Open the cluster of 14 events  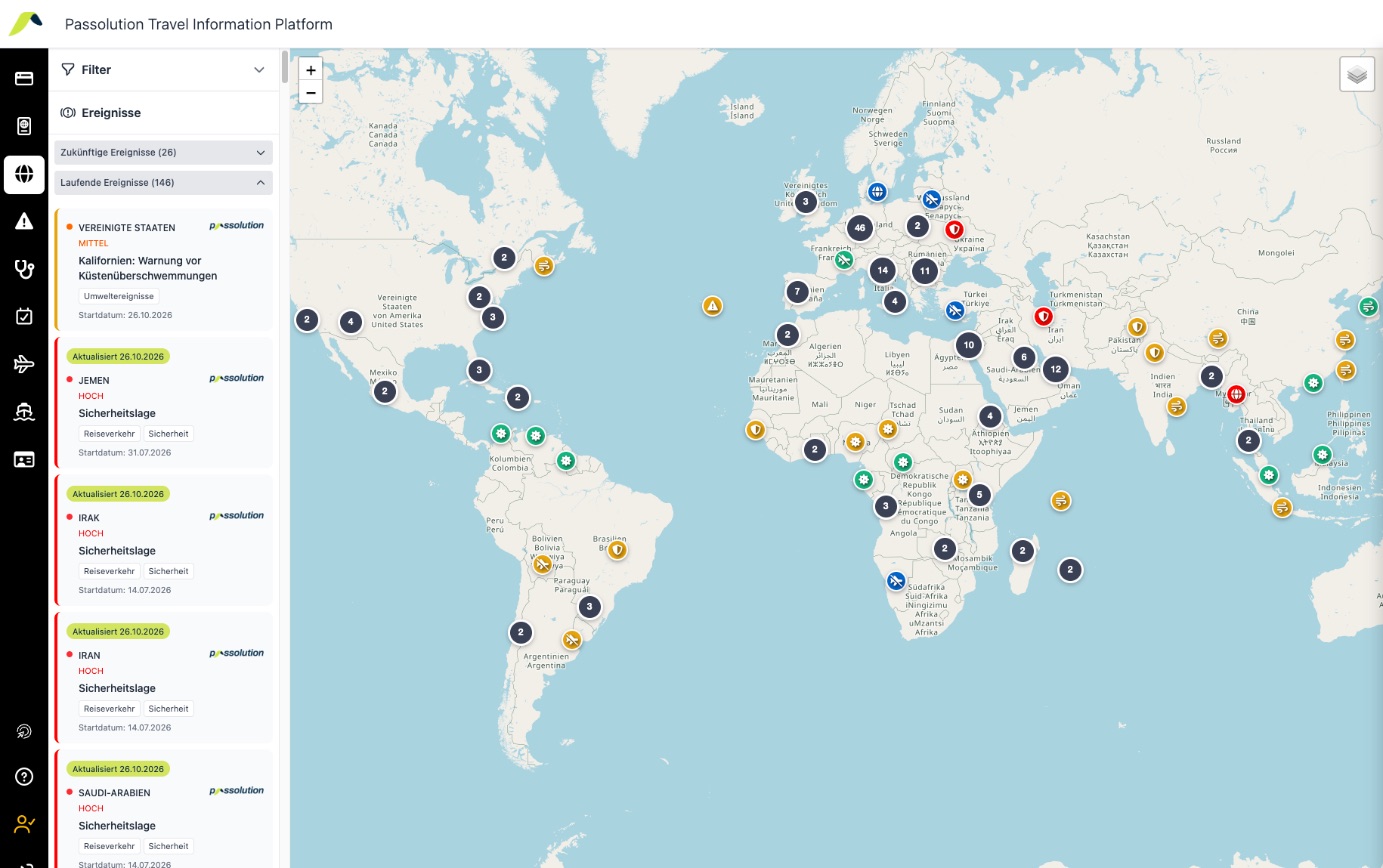(882, 270)
